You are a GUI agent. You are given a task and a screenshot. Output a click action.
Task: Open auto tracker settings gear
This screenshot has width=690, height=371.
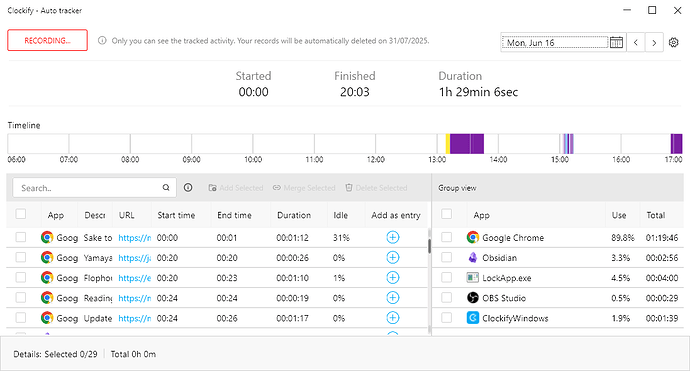[x=673, y=42]
